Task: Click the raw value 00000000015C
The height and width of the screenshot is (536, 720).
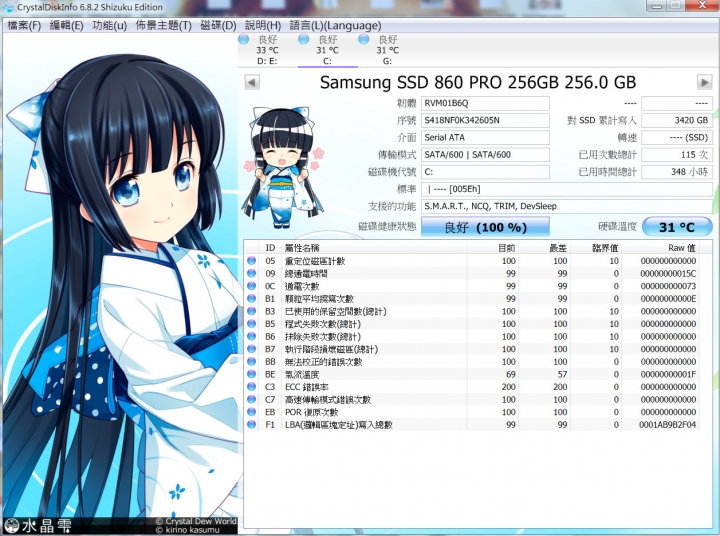Action: 668,273
